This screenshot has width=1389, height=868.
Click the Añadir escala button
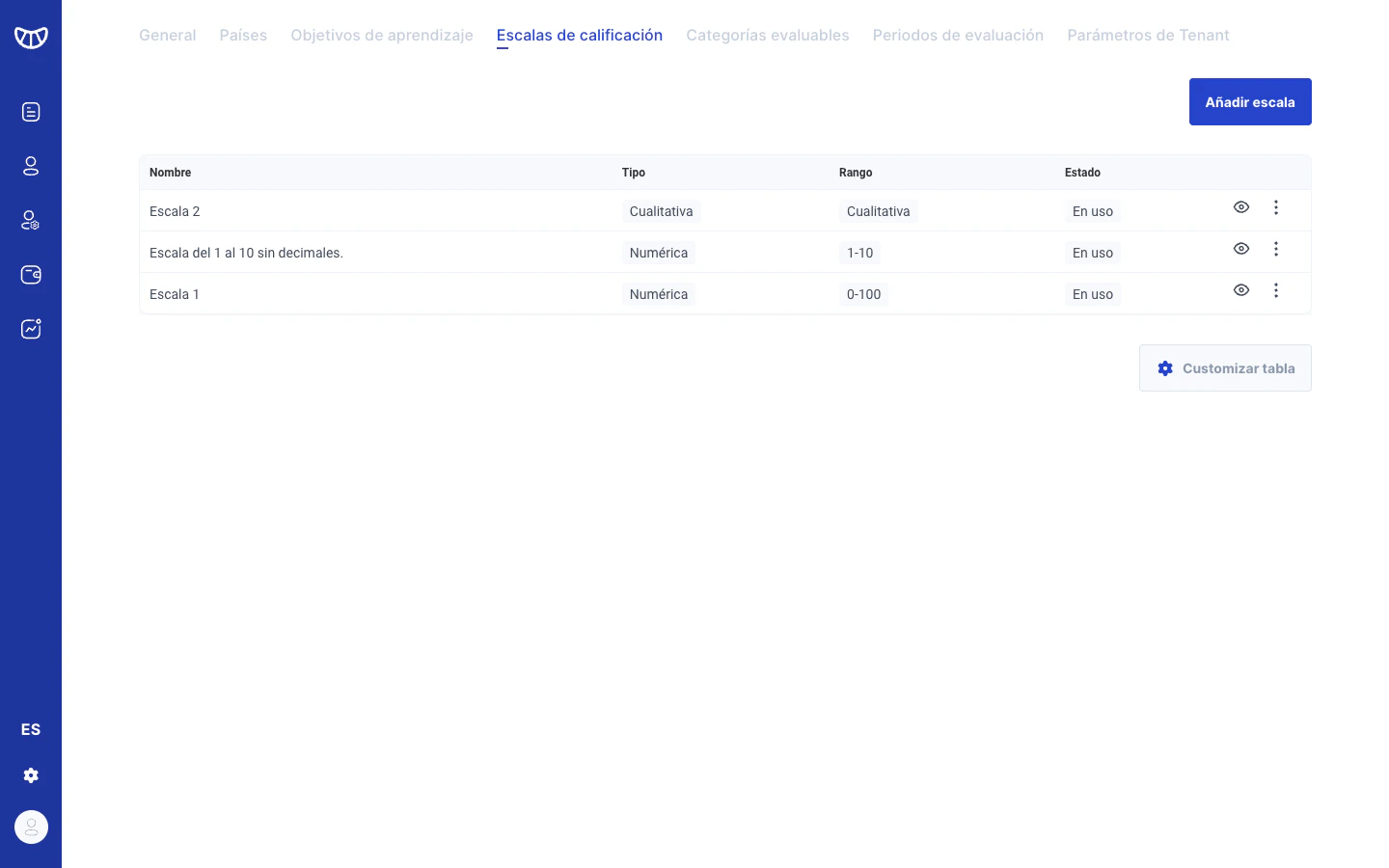coord(1250,102)
